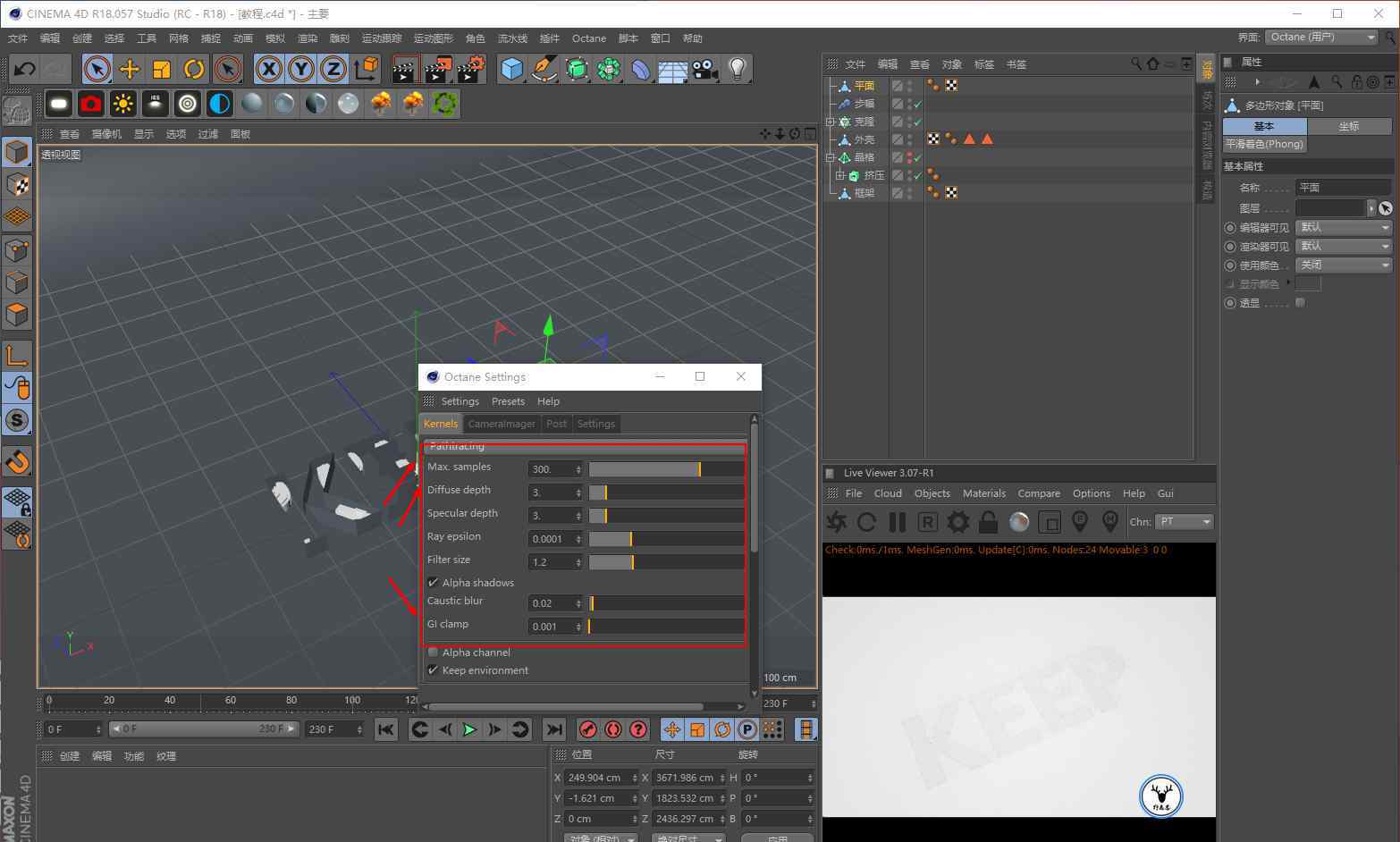Toggle Live Viewer lock resolution icon

pos(989,522)
